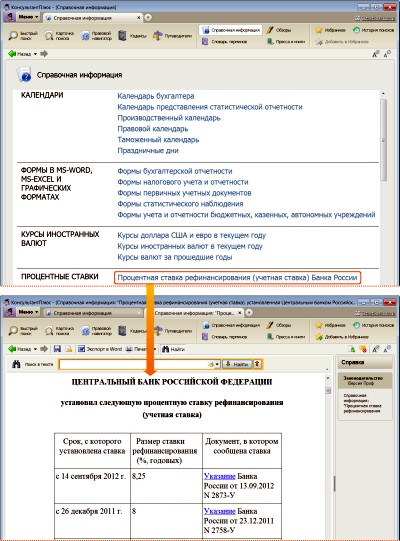Open История поисков in the refinancing rate window

[x=373, y=325]
